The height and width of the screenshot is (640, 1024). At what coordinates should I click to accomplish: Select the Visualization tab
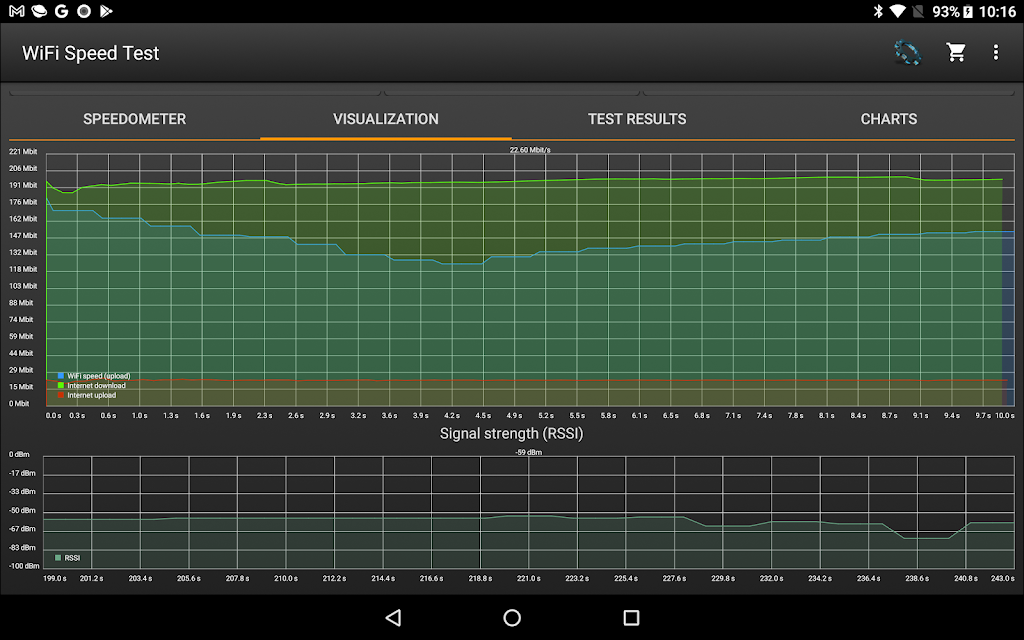click(386, 119)
